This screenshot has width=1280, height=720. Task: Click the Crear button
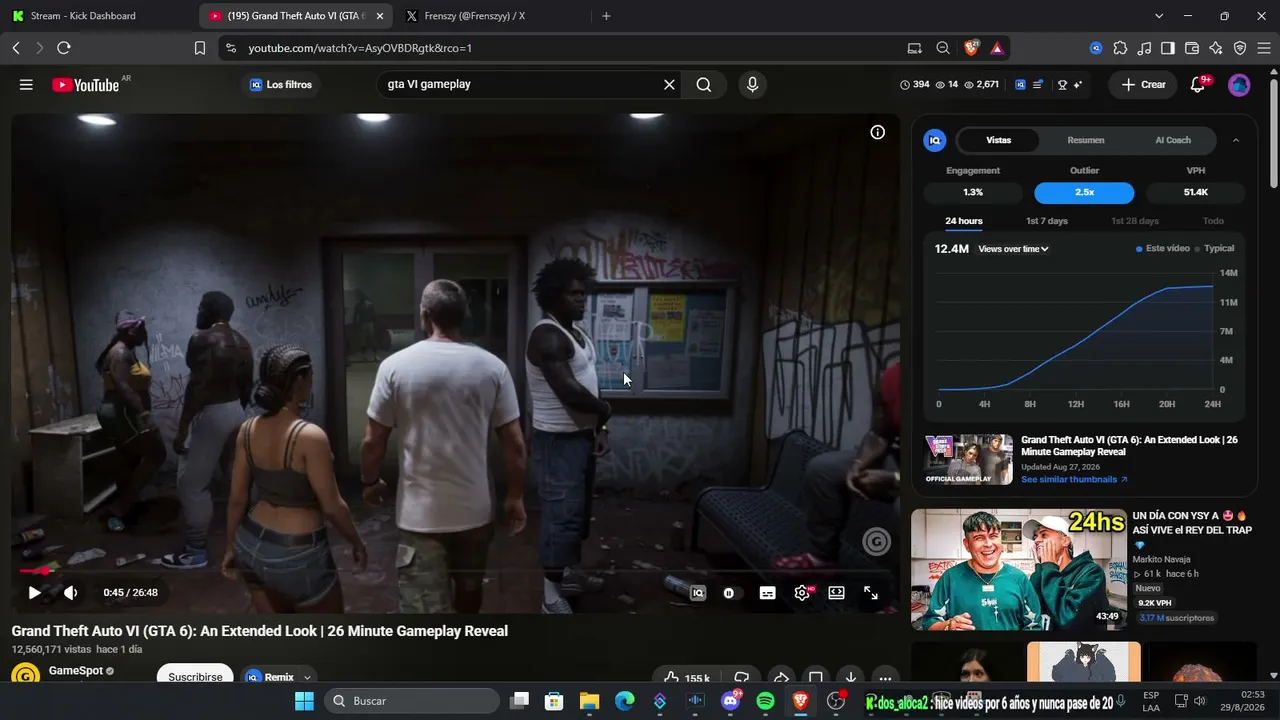click(x=1143, y=85)
